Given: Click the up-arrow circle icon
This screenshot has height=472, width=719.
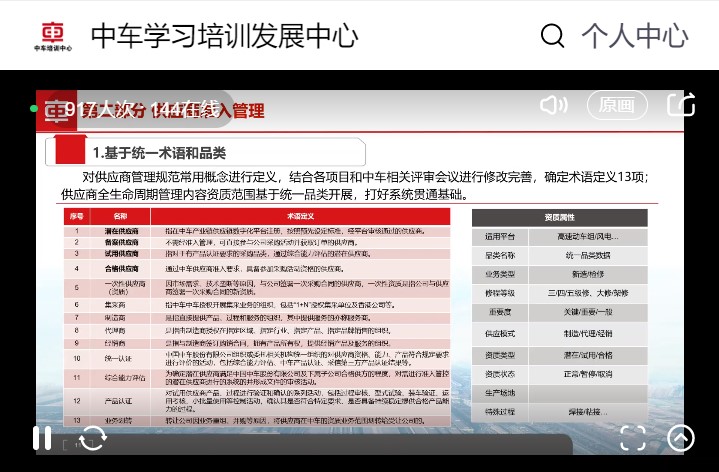Looking at the screenshot, I should tap(680, 438).
